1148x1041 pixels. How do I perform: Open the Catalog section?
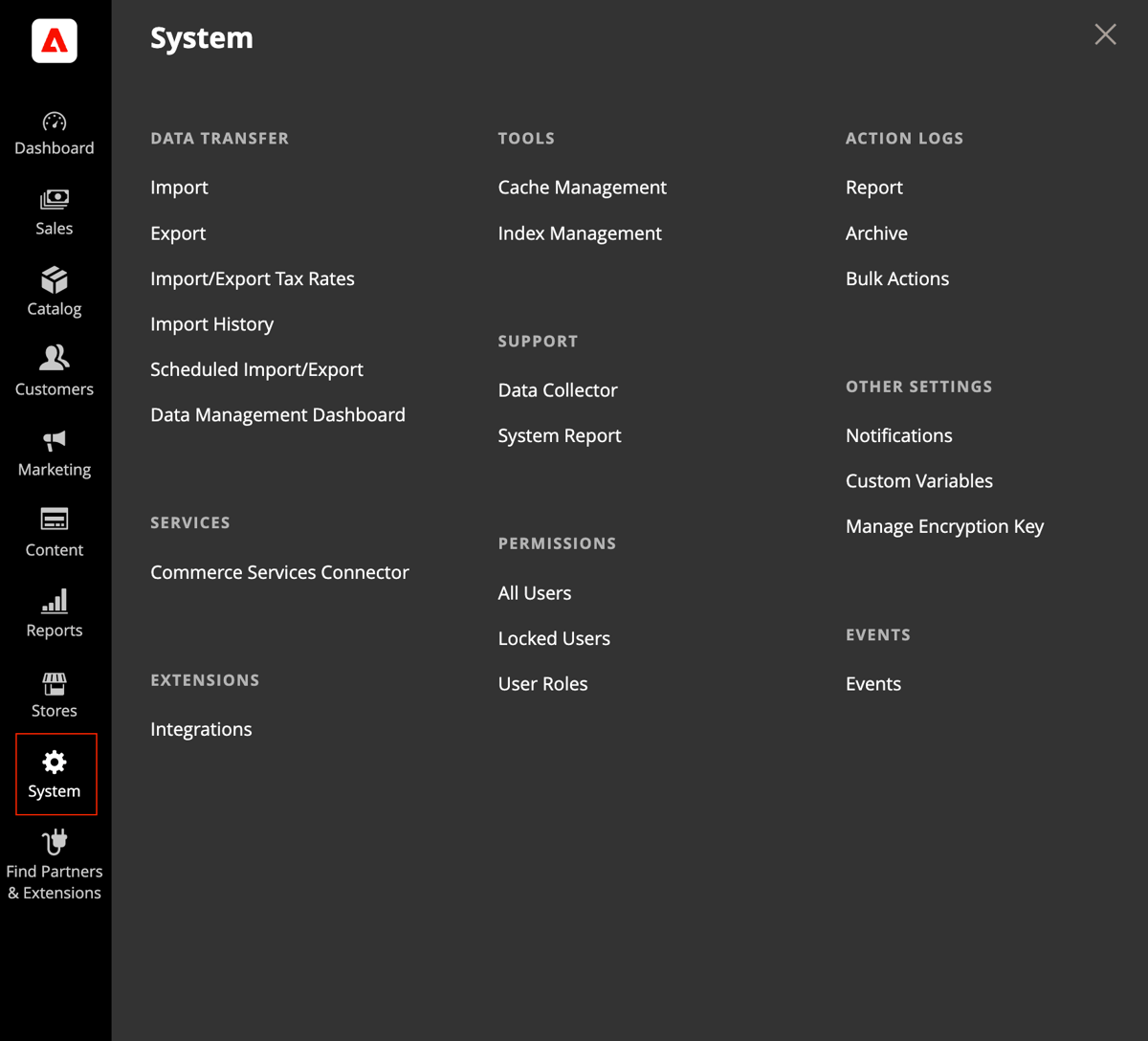[x=54, y=293]
